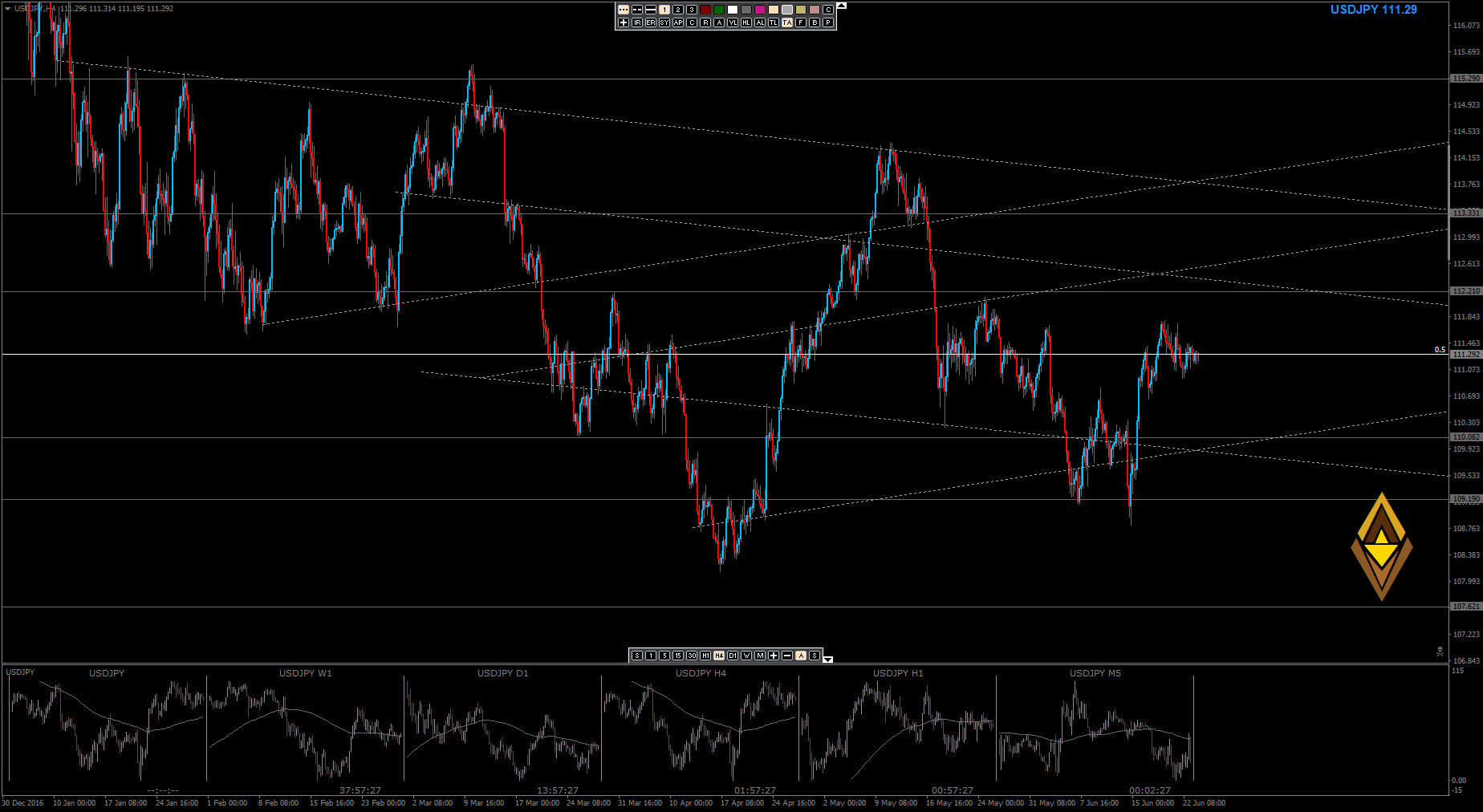Viewport: 1483px width, 812px height.
Task: Click the USDJPY W1 mini chart
Action: tap(305, 726)
